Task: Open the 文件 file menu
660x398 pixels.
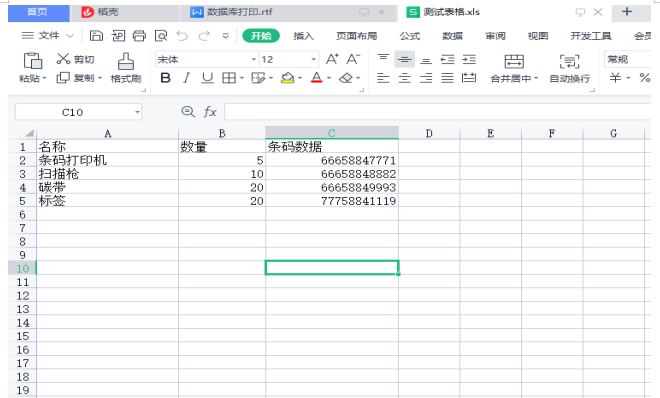Action: pos(48,36)
